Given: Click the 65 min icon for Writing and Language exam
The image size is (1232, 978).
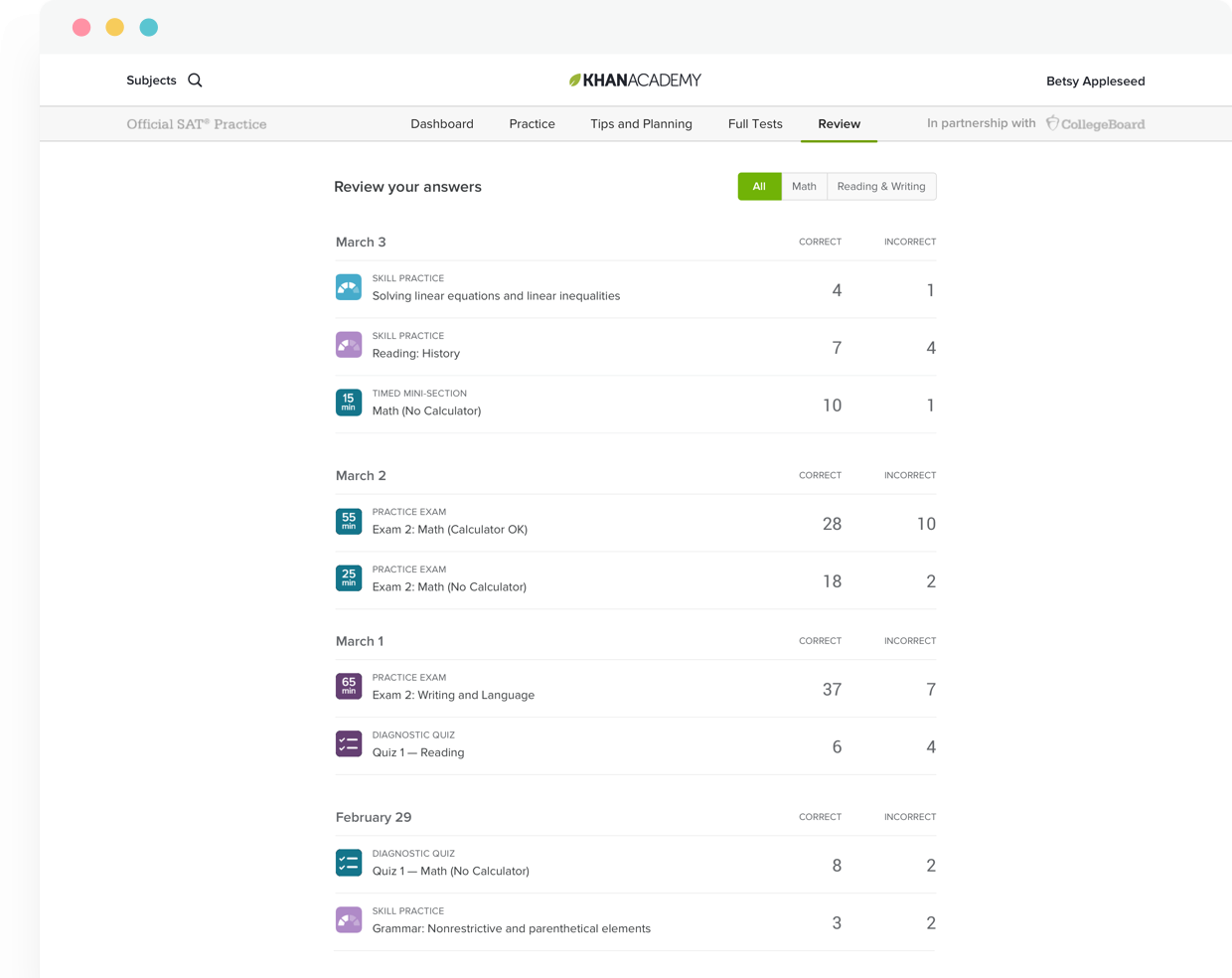Looking at the screenshot, I should click(x=349, y=687).
